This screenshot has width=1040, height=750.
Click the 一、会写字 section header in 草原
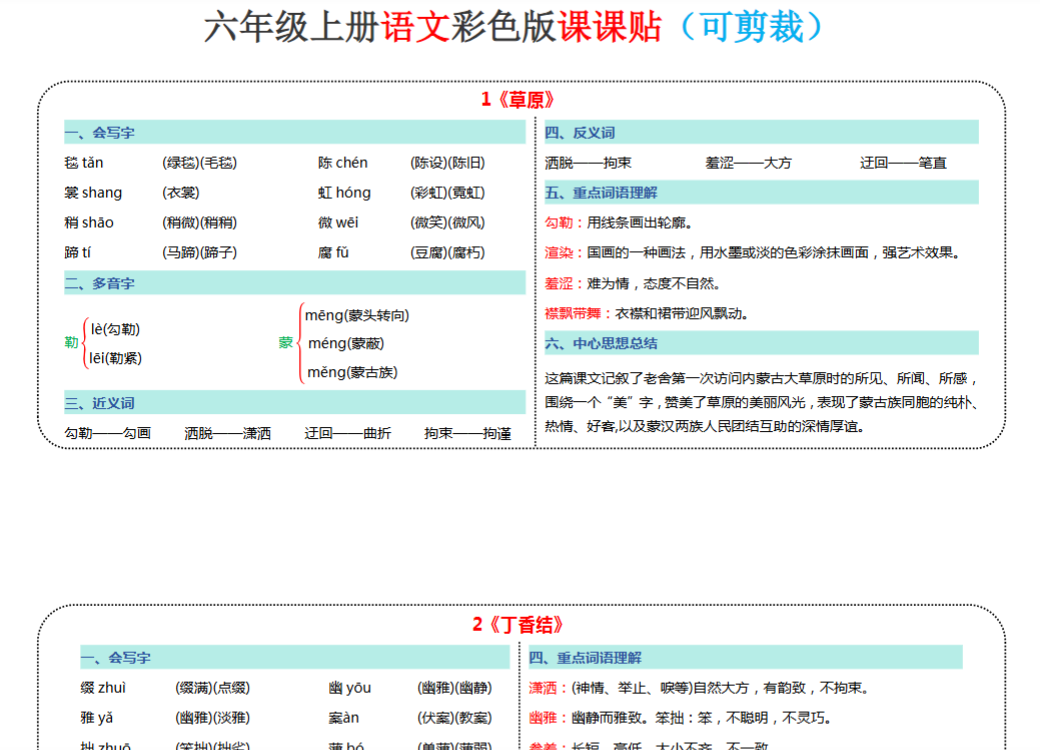[x=100, y=133]
